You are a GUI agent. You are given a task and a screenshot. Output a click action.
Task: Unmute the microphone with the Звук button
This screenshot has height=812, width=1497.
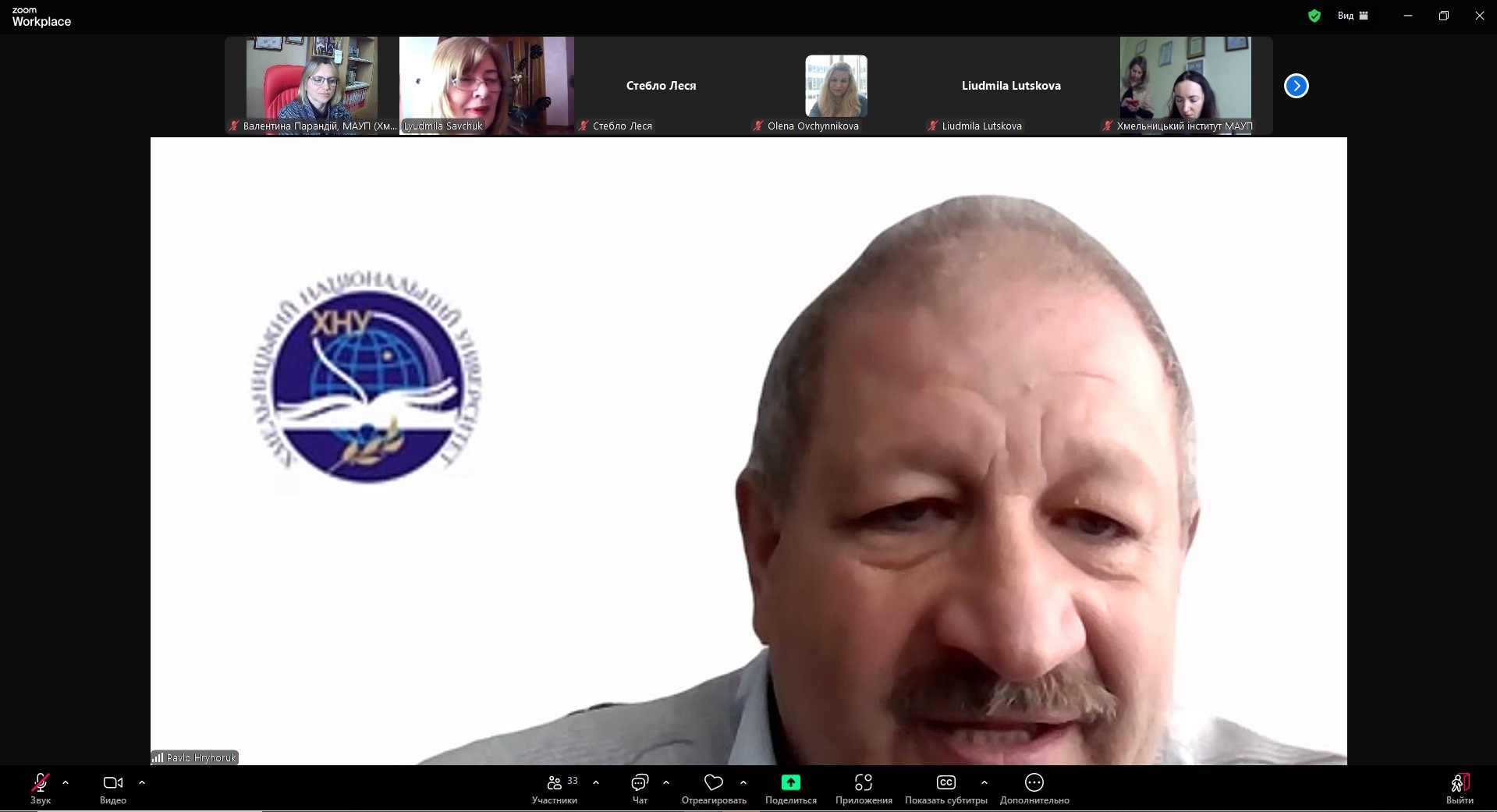[41, 788]
